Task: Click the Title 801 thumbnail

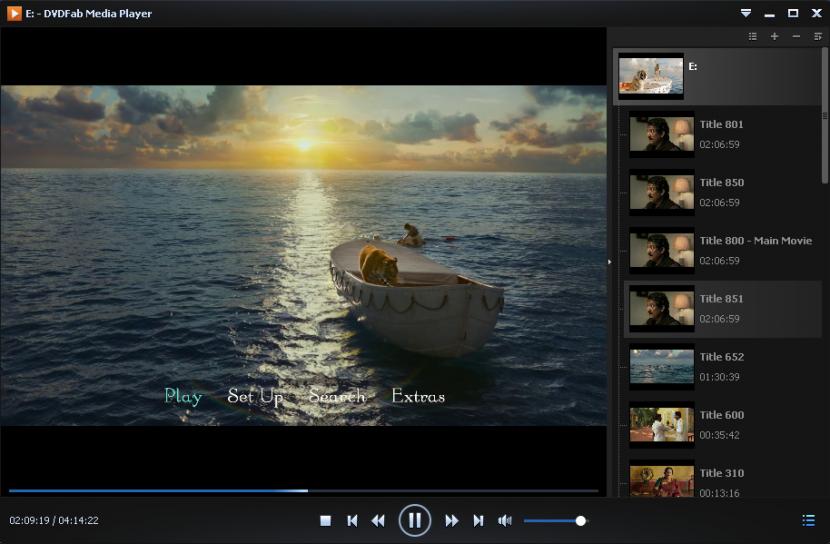Action: pos(662,134)
